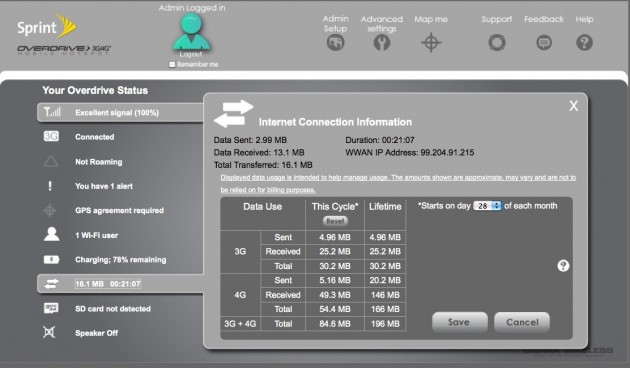This screenshot has width=630, height=368.
Task: Click the 3G + 4G row label
Action: pos(240,324)
